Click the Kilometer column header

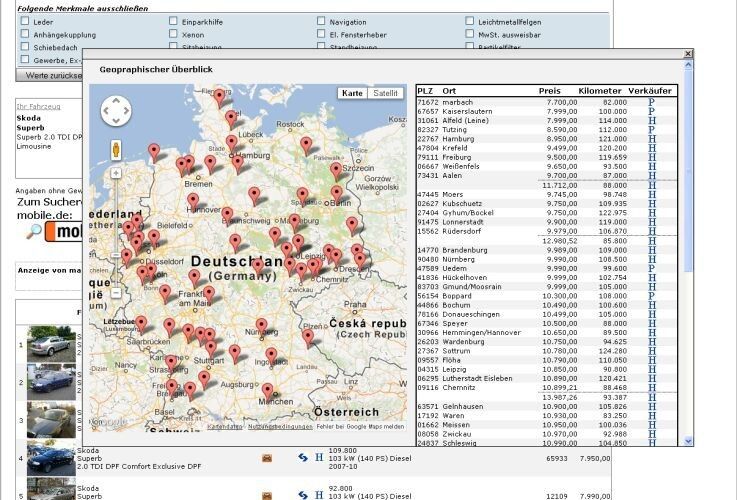[x=600, y=91]
